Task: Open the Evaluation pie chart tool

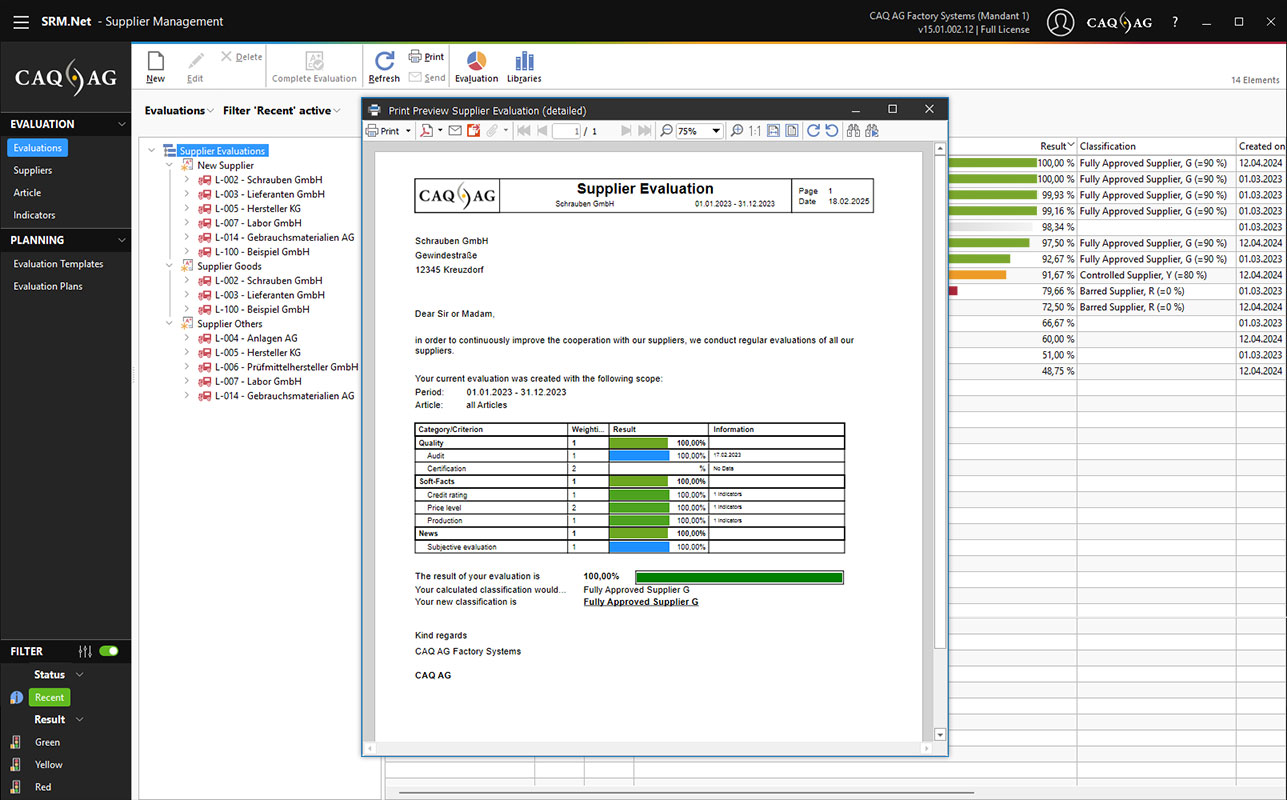Action: coord(476,62)
